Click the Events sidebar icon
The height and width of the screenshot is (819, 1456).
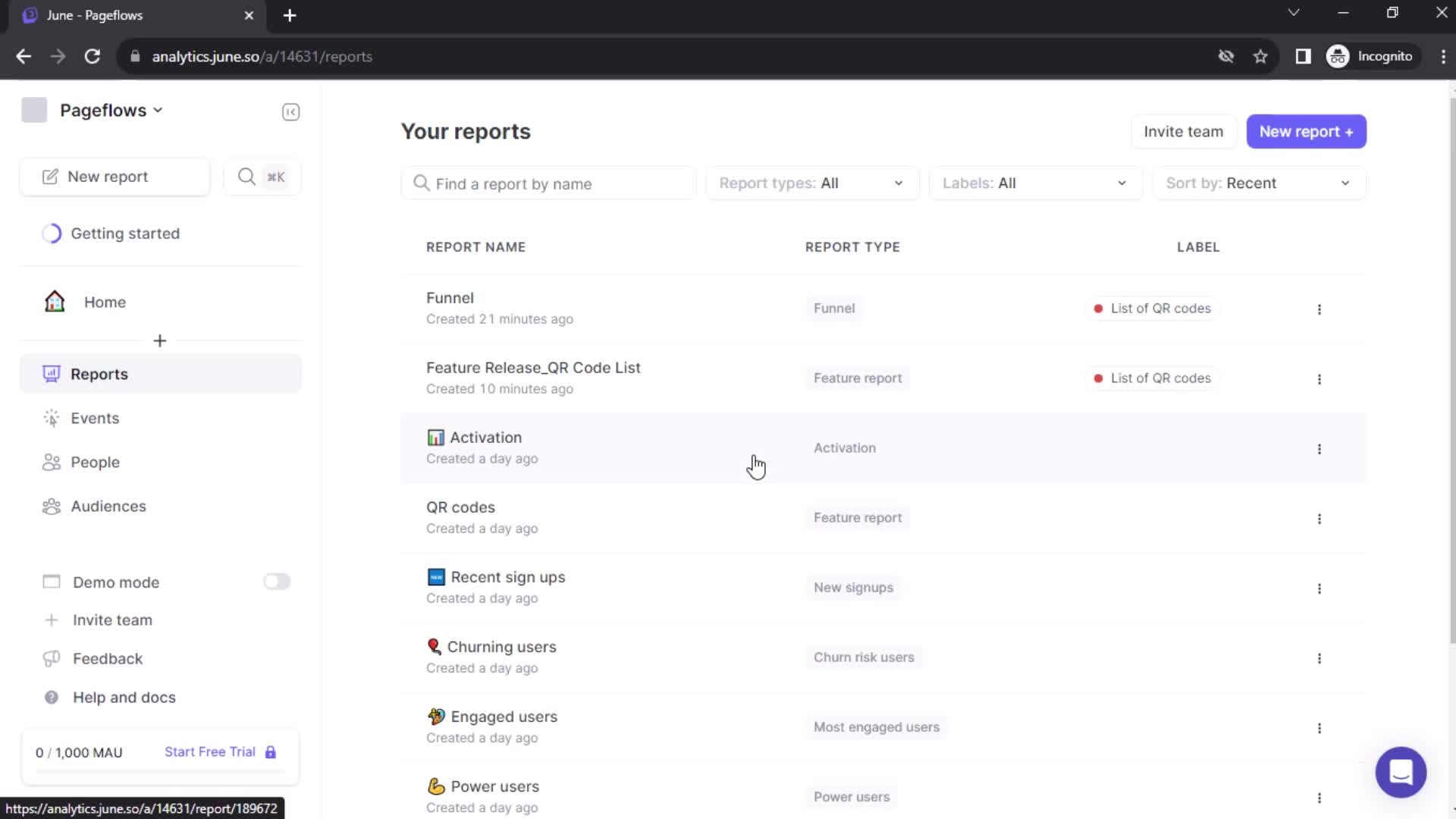pos(51,418)
